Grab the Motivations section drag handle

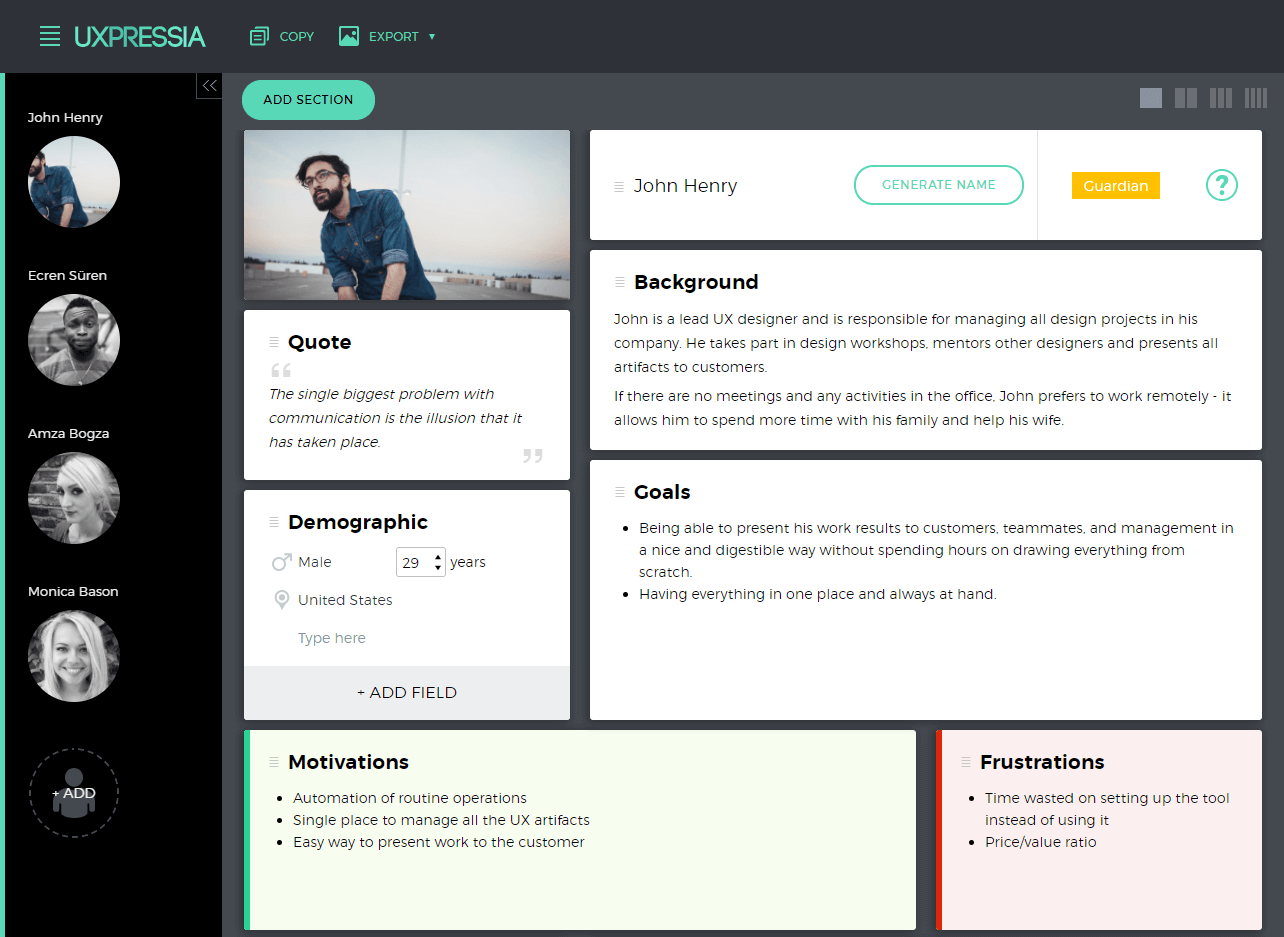tap(274, 763)
